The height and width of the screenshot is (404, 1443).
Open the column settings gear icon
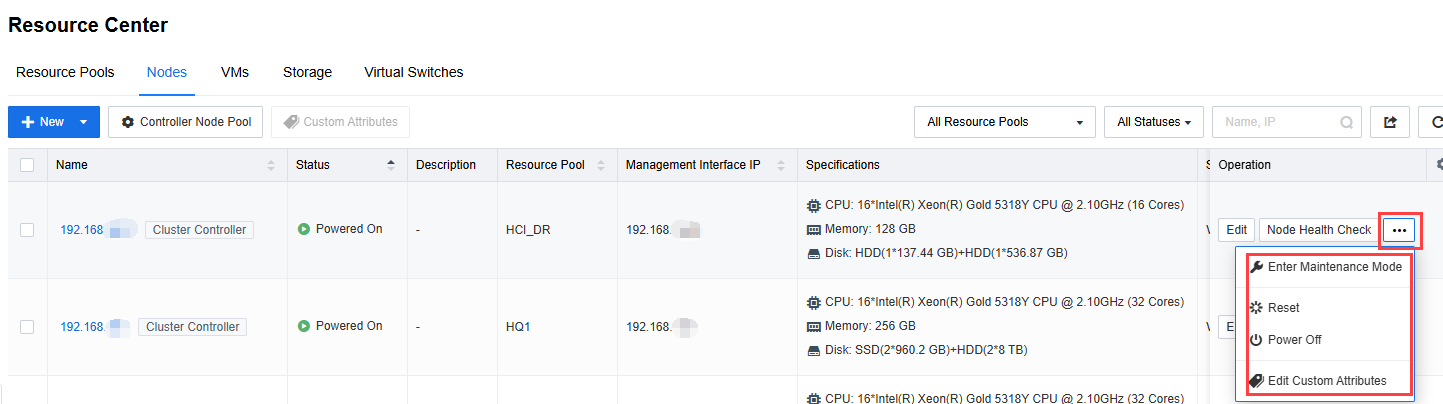coord(1438,165)
